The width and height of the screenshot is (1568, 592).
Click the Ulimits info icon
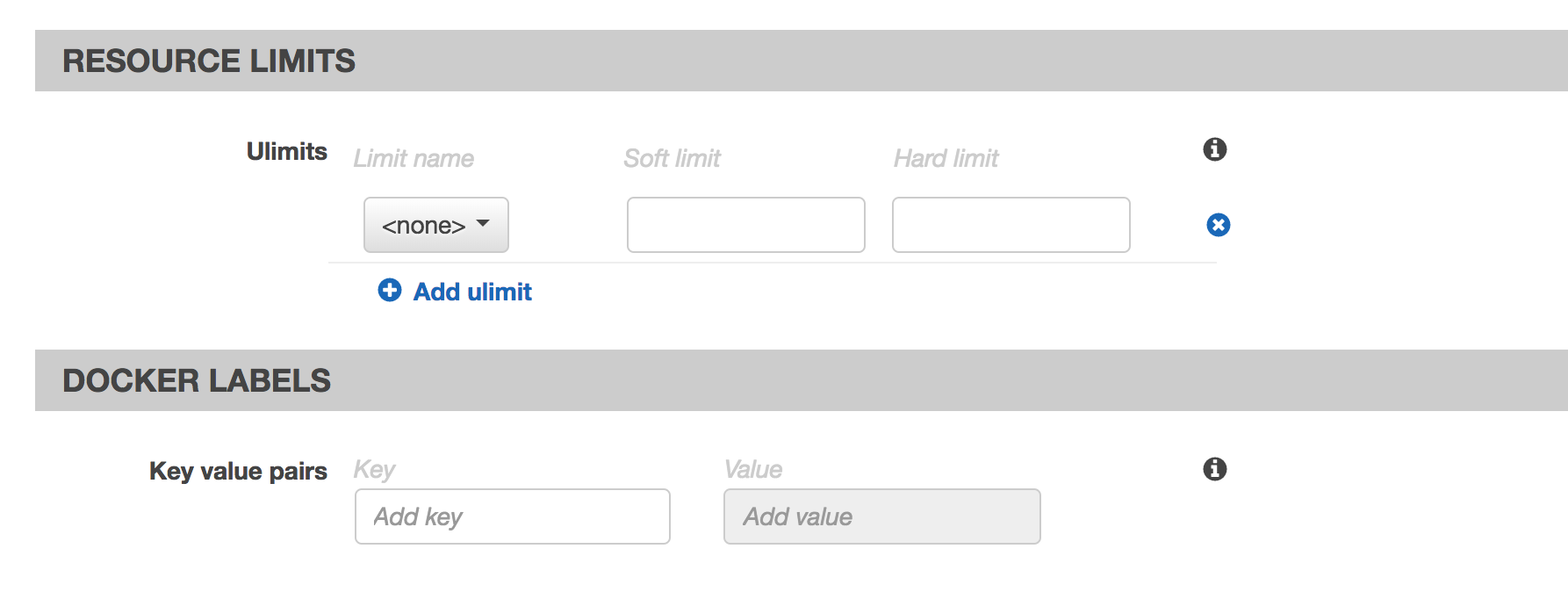pyautogui.click(x=1214, y=149)
